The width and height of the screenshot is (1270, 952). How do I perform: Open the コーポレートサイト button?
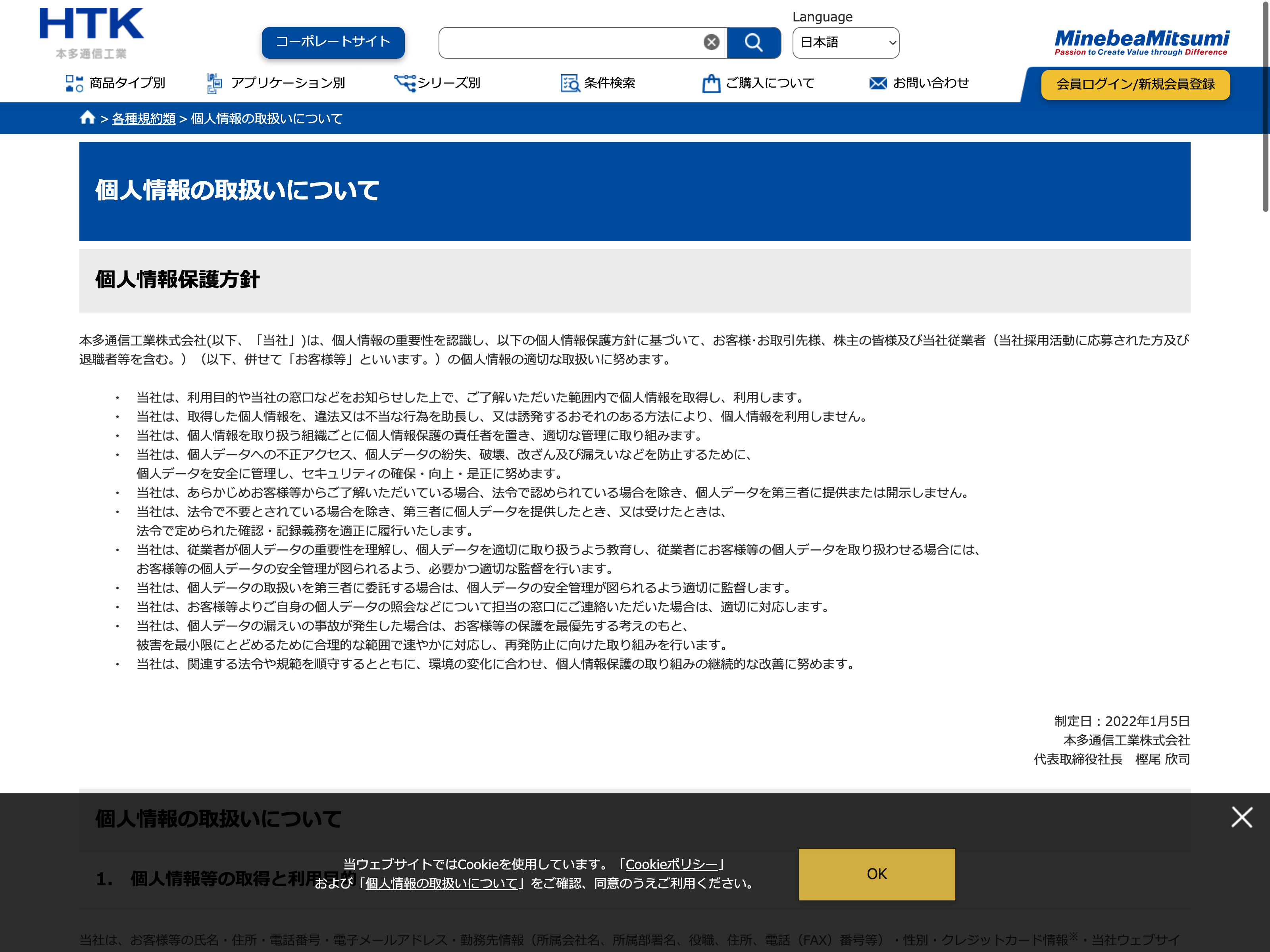[333, 42]
